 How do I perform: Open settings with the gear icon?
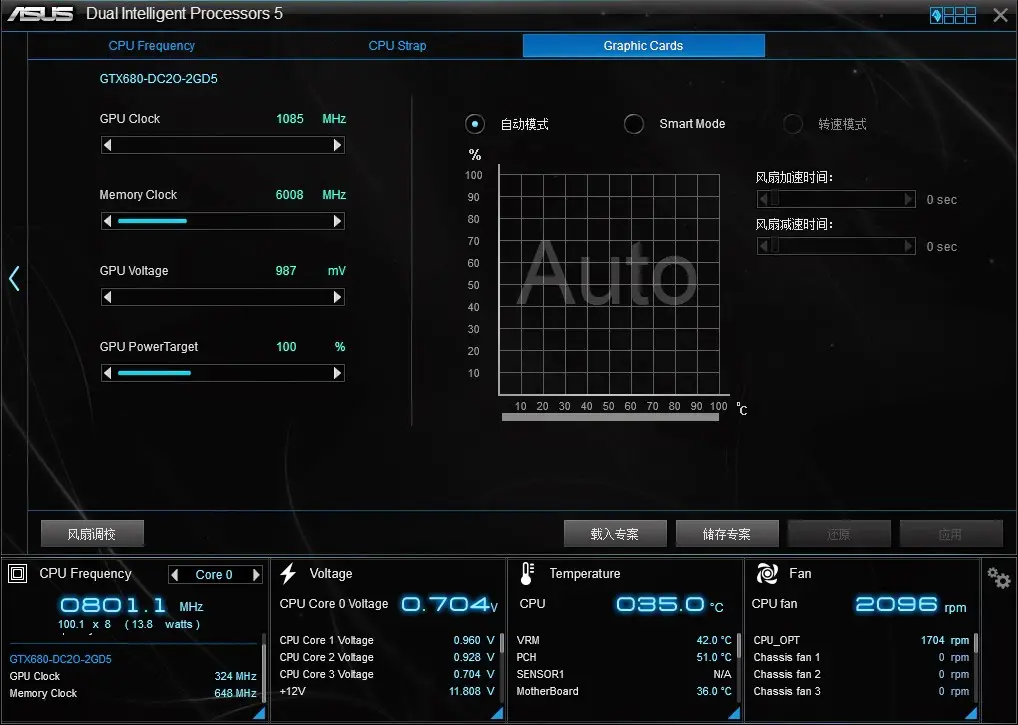(x=999, y=577)
